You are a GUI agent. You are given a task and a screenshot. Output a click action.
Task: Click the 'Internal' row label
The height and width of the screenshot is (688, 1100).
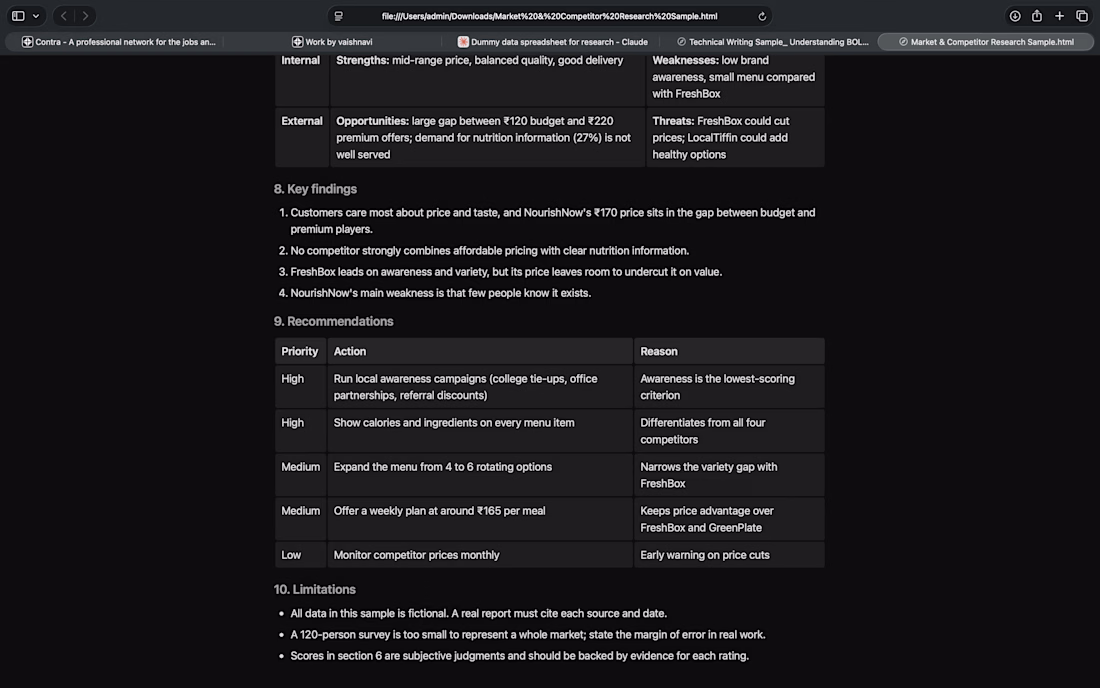tap(300, 60)
